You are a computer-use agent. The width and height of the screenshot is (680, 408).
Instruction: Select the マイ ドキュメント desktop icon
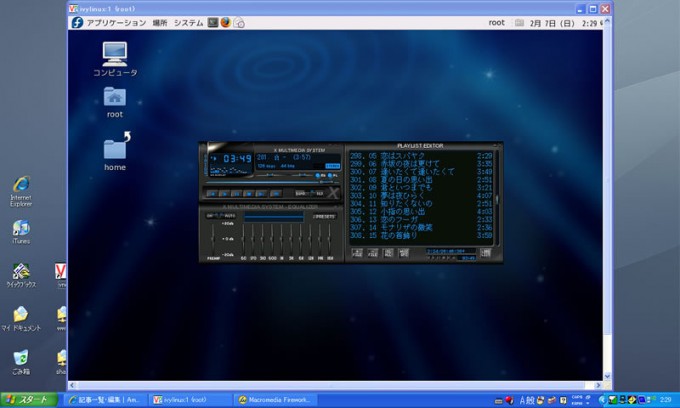point(21,319)
